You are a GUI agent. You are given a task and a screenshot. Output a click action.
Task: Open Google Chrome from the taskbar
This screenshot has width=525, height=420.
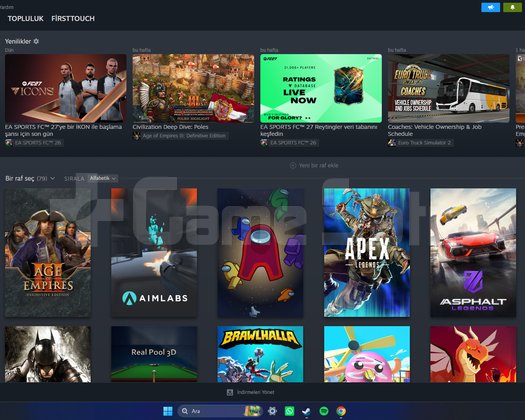[x=341, y=411]
